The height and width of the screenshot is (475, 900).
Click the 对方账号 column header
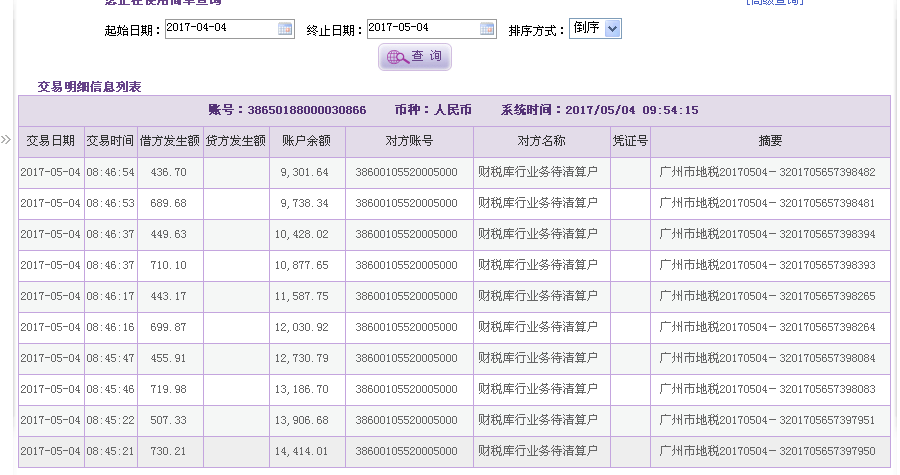(409, 141)
